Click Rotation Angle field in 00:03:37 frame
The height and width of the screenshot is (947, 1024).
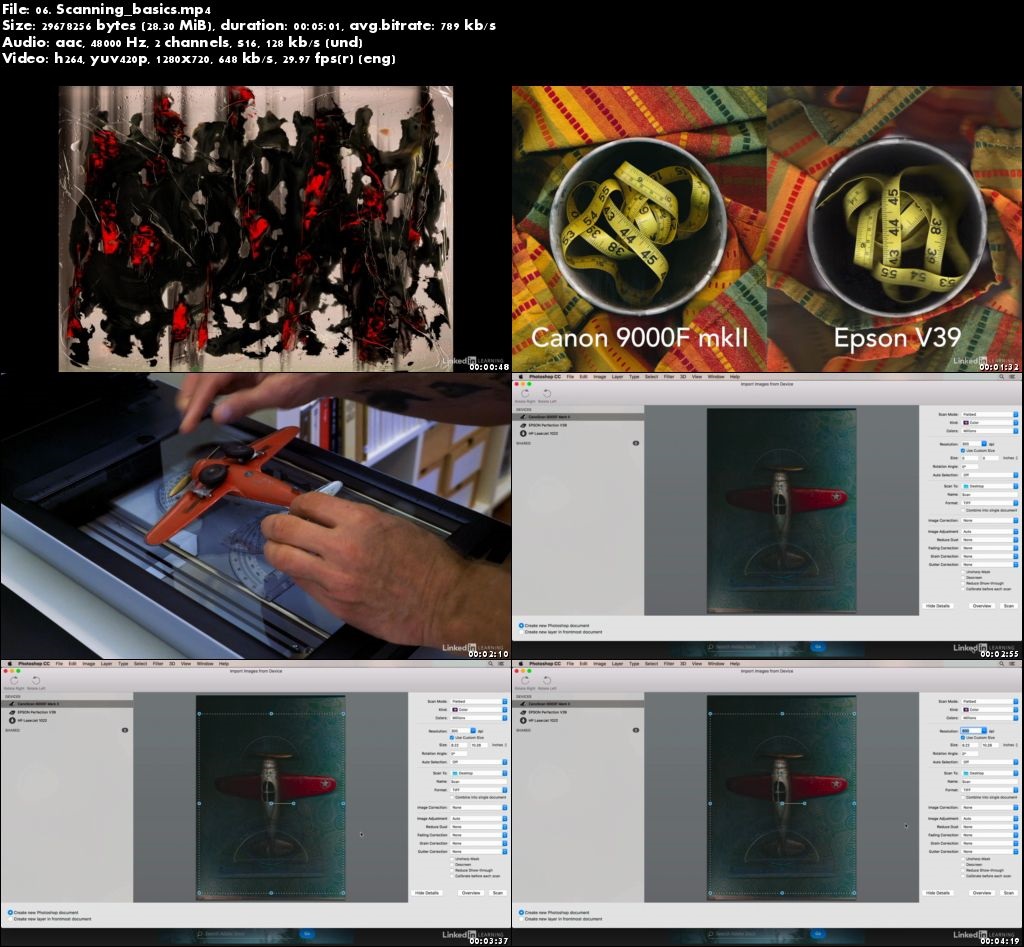458,754
